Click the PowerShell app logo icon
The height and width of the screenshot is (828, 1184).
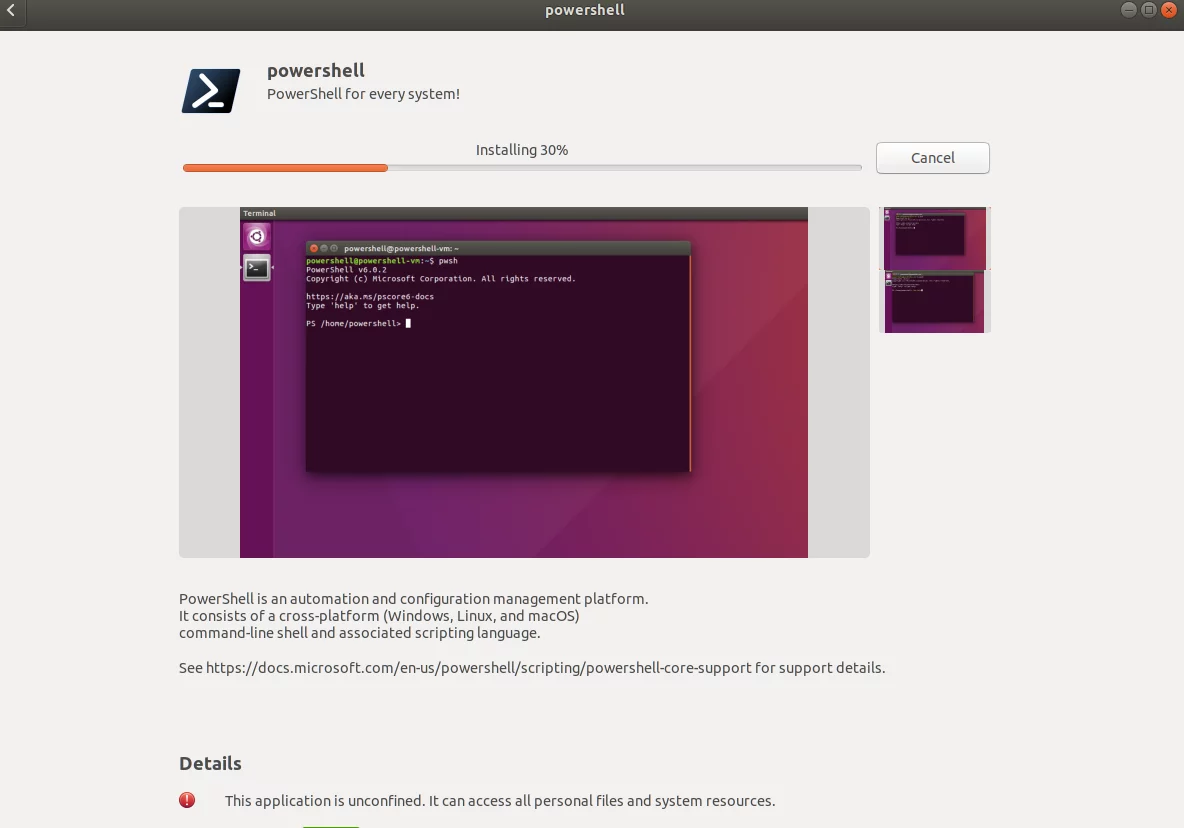pos(211,91)
